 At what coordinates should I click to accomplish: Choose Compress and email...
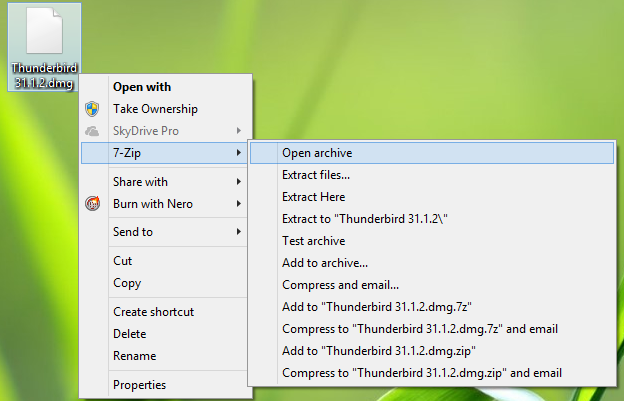pyautogui.click(x=340, y=285)
